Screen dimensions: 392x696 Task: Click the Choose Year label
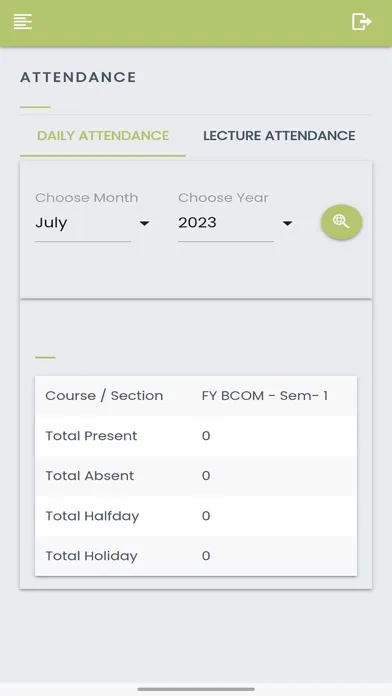(223, 198)
